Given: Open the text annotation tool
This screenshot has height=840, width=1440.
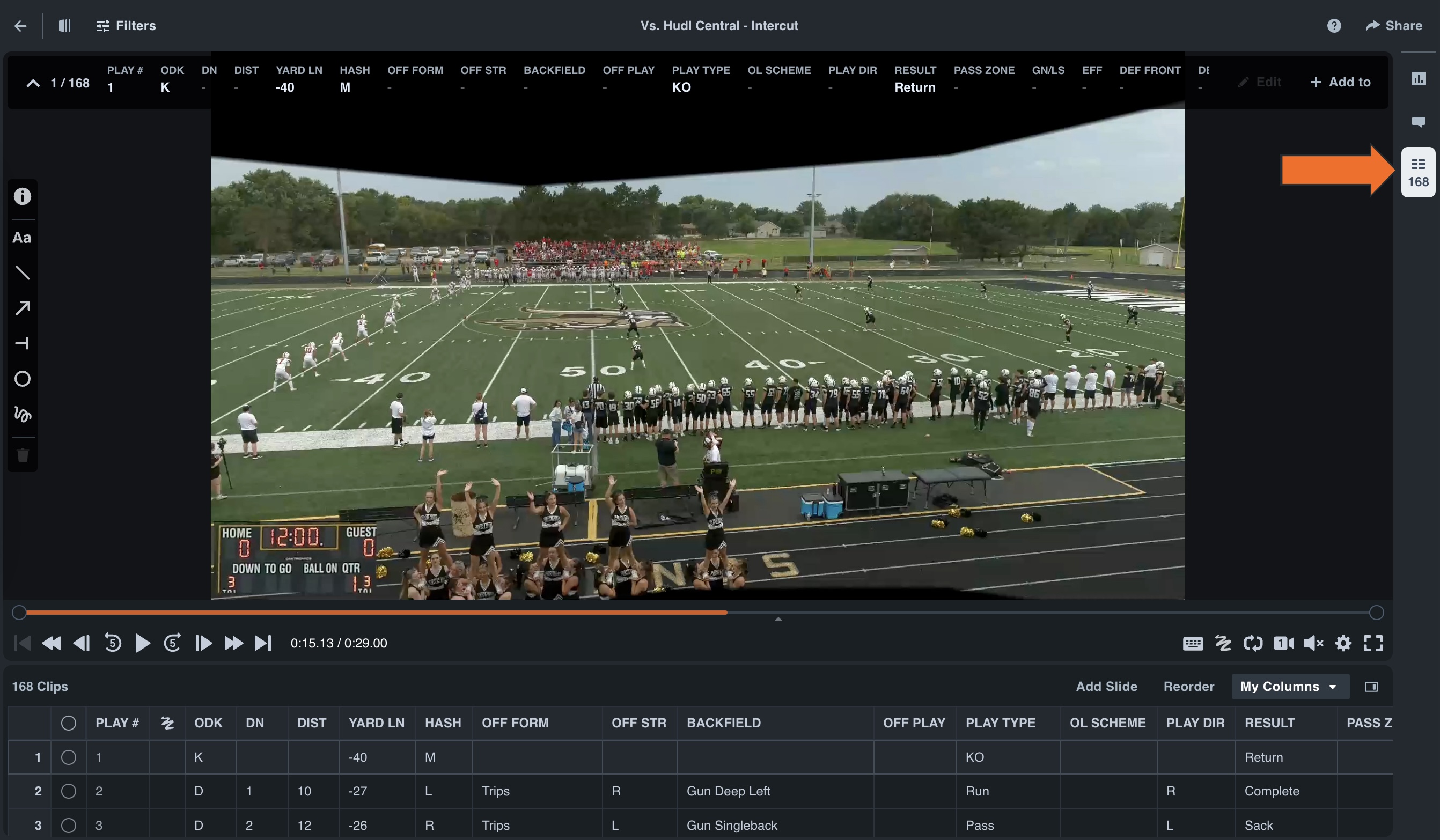Looking at the screenshot, I should [x=23, y=238].
